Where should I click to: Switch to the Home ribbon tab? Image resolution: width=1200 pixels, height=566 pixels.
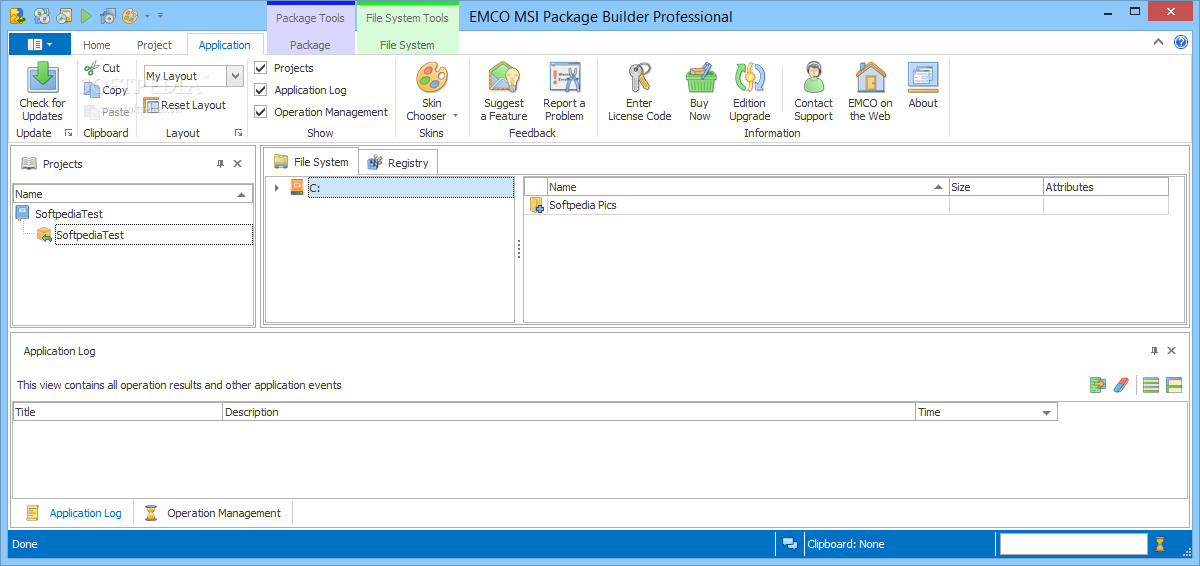(x=97, y=45)
